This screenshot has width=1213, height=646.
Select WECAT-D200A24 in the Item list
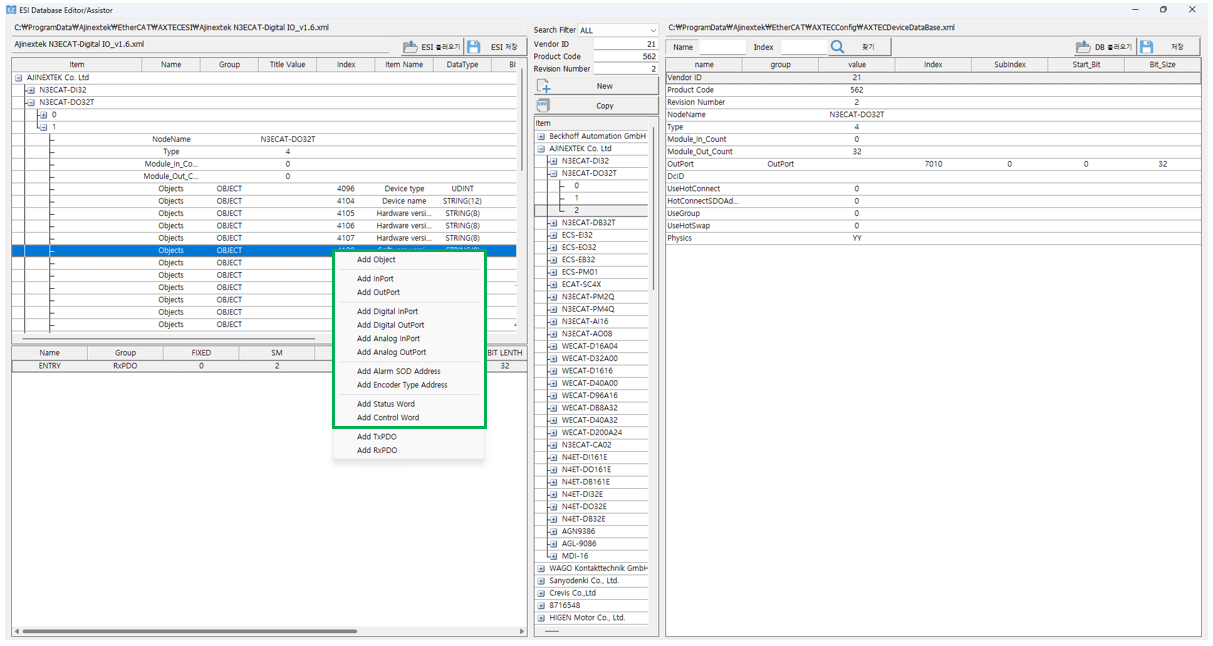(x=592, y=432)
